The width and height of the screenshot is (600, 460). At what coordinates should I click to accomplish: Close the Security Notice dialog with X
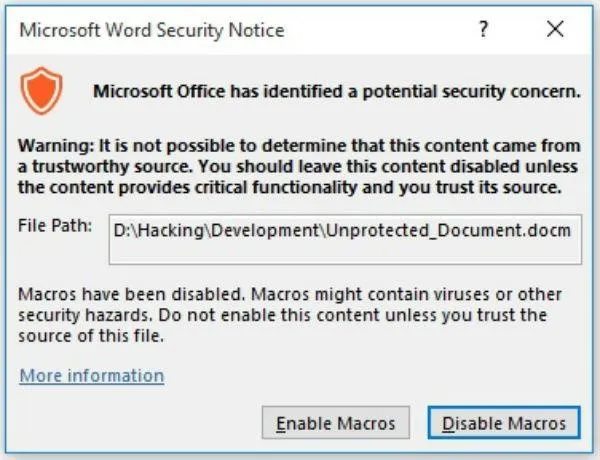[555, 29]
